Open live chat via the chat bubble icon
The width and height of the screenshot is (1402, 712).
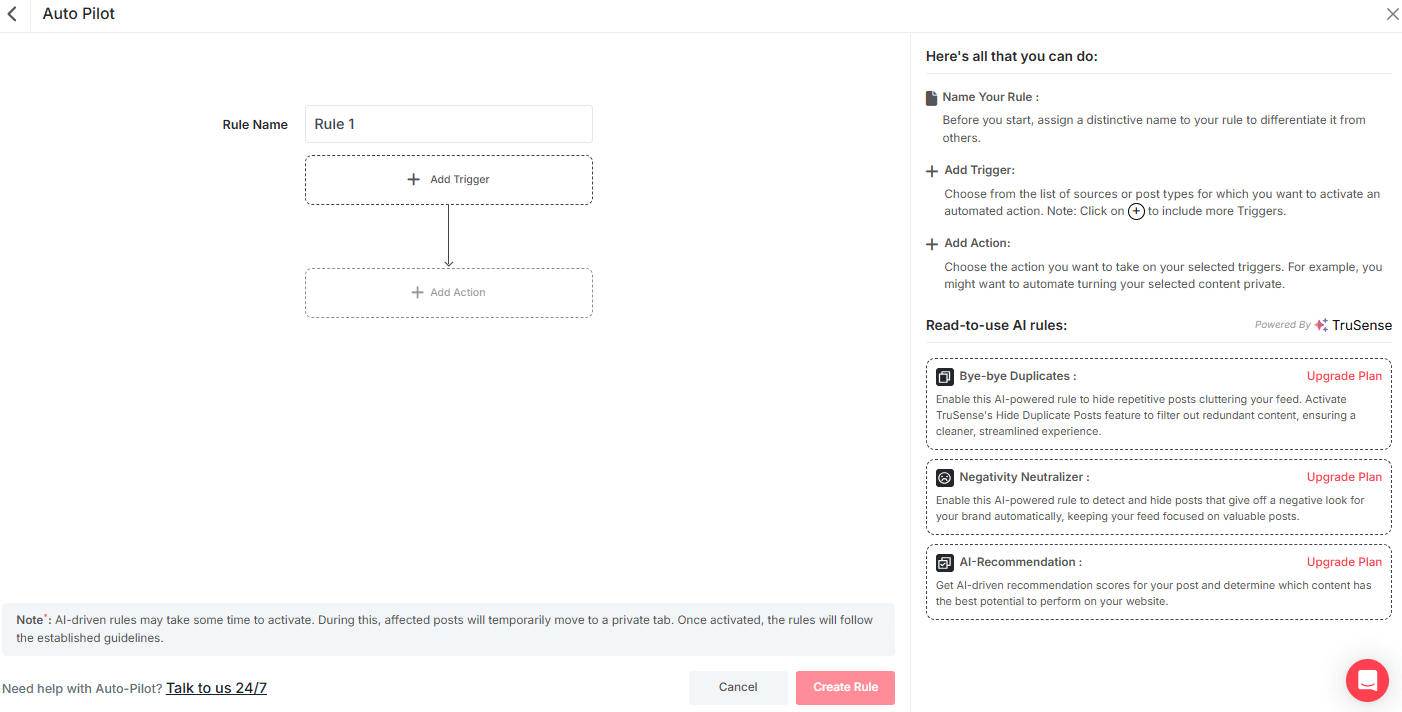coord(1367,680)
